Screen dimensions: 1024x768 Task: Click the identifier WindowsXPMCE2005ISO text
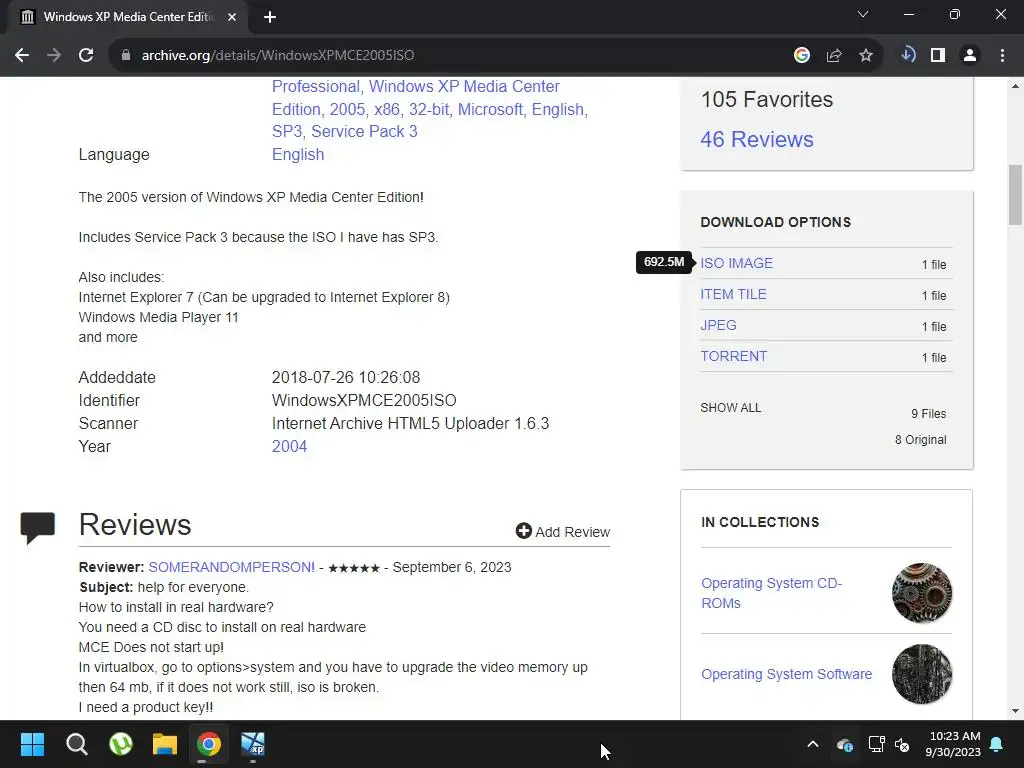pyautogui.click(x=364, y=400)
